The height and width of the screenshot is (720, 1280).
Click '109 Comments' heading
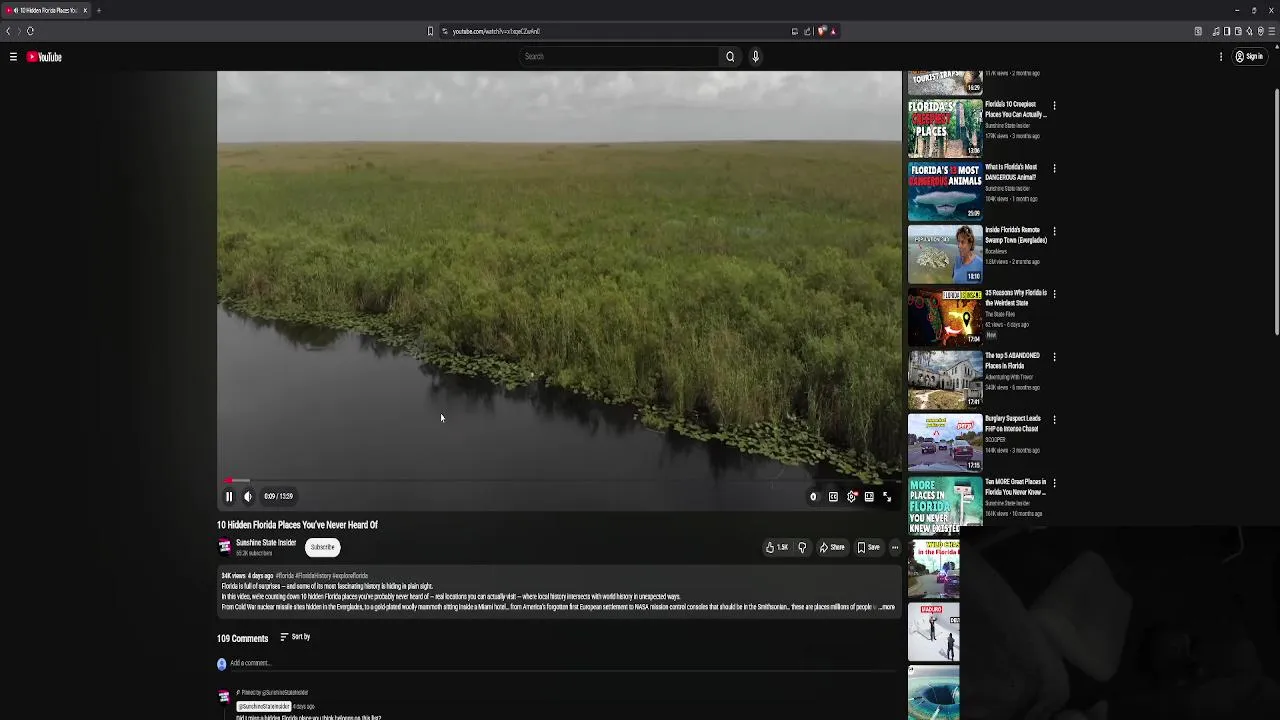coord(243,638)
